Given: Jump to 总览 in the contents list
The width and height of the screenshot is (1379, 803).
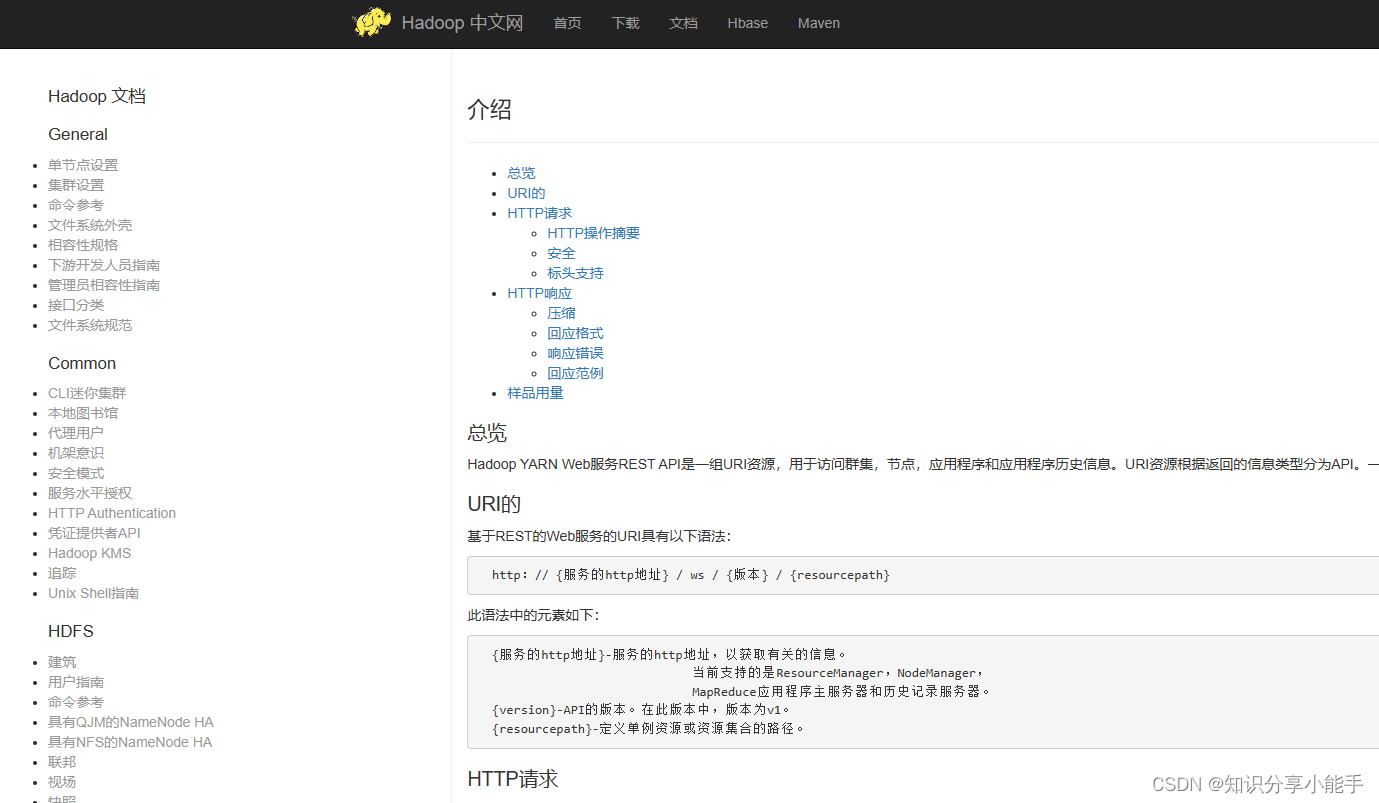Looking at the screenshot, I should (x=521, y=173).
